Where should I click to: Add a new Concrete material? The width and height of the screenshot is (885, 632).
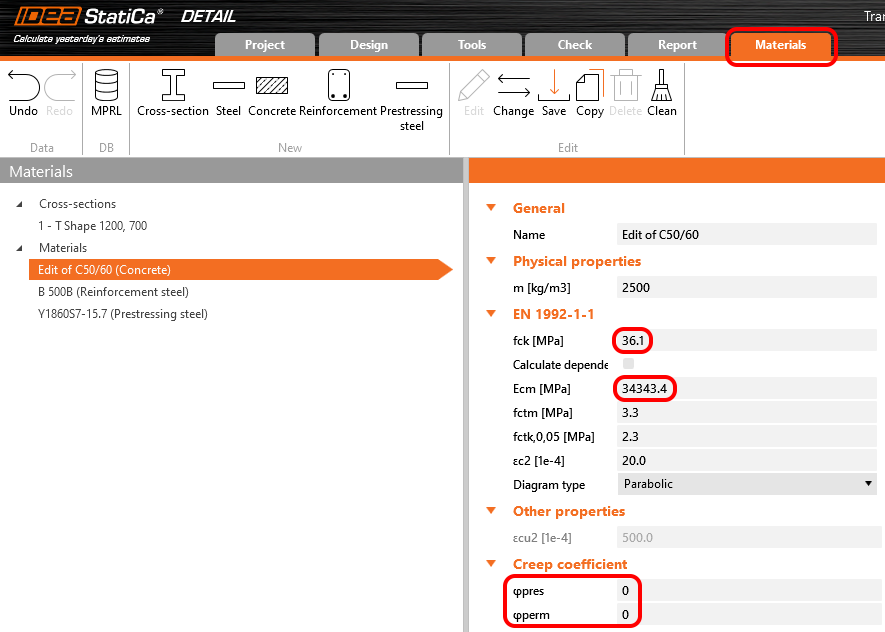click(x=272, y=87)
